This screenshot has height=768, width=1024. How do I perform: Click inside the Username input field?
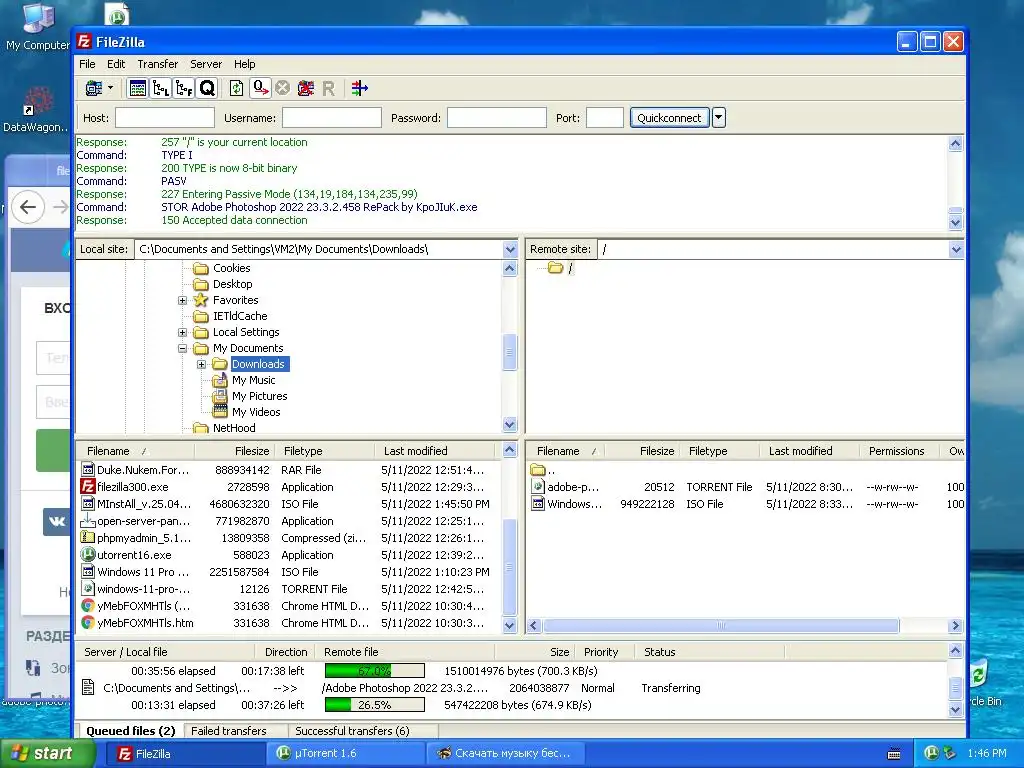click(332, 118)
